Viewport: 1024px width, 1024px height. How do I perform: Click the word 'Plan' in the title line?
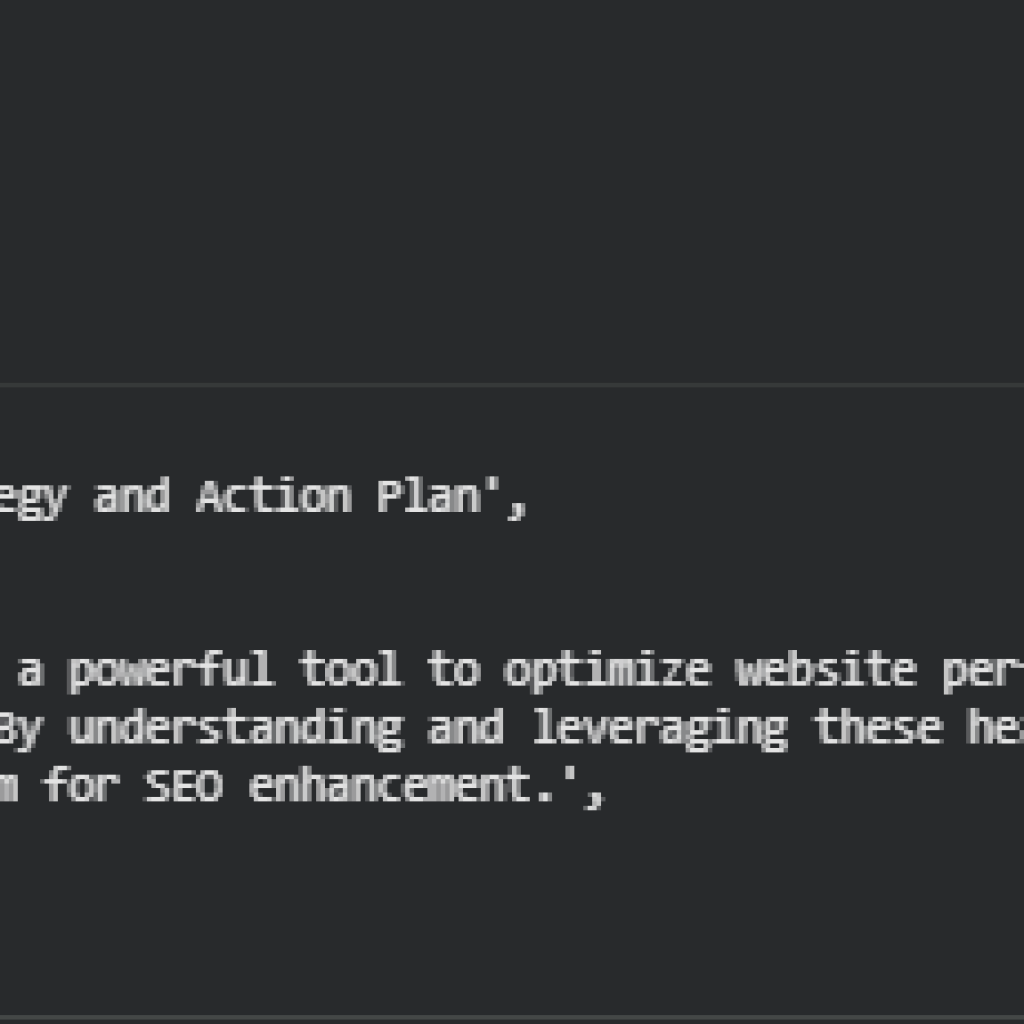tap(429, 497)
